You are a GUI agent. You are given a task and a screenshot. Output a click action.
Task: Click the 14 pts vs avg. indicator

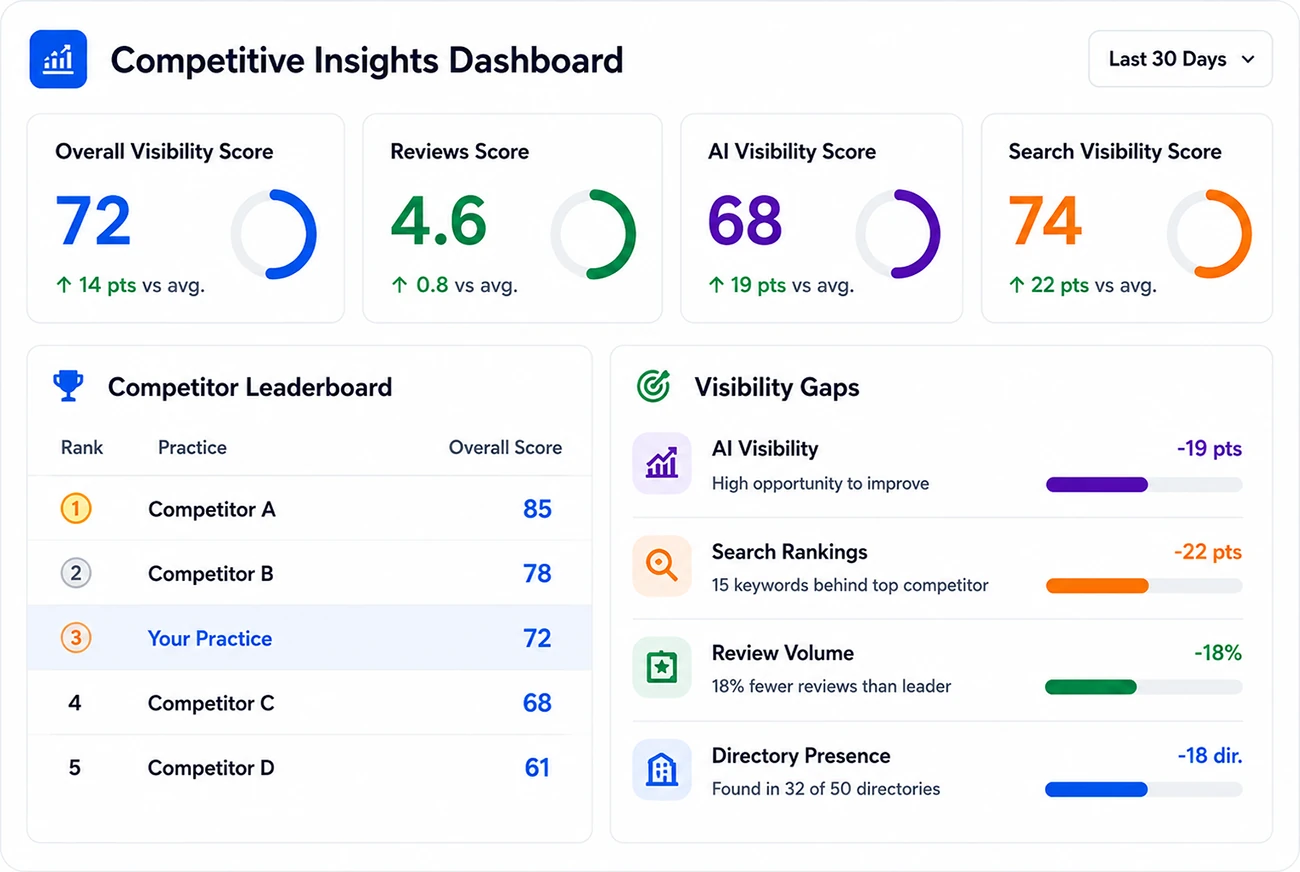coord(130,285)
